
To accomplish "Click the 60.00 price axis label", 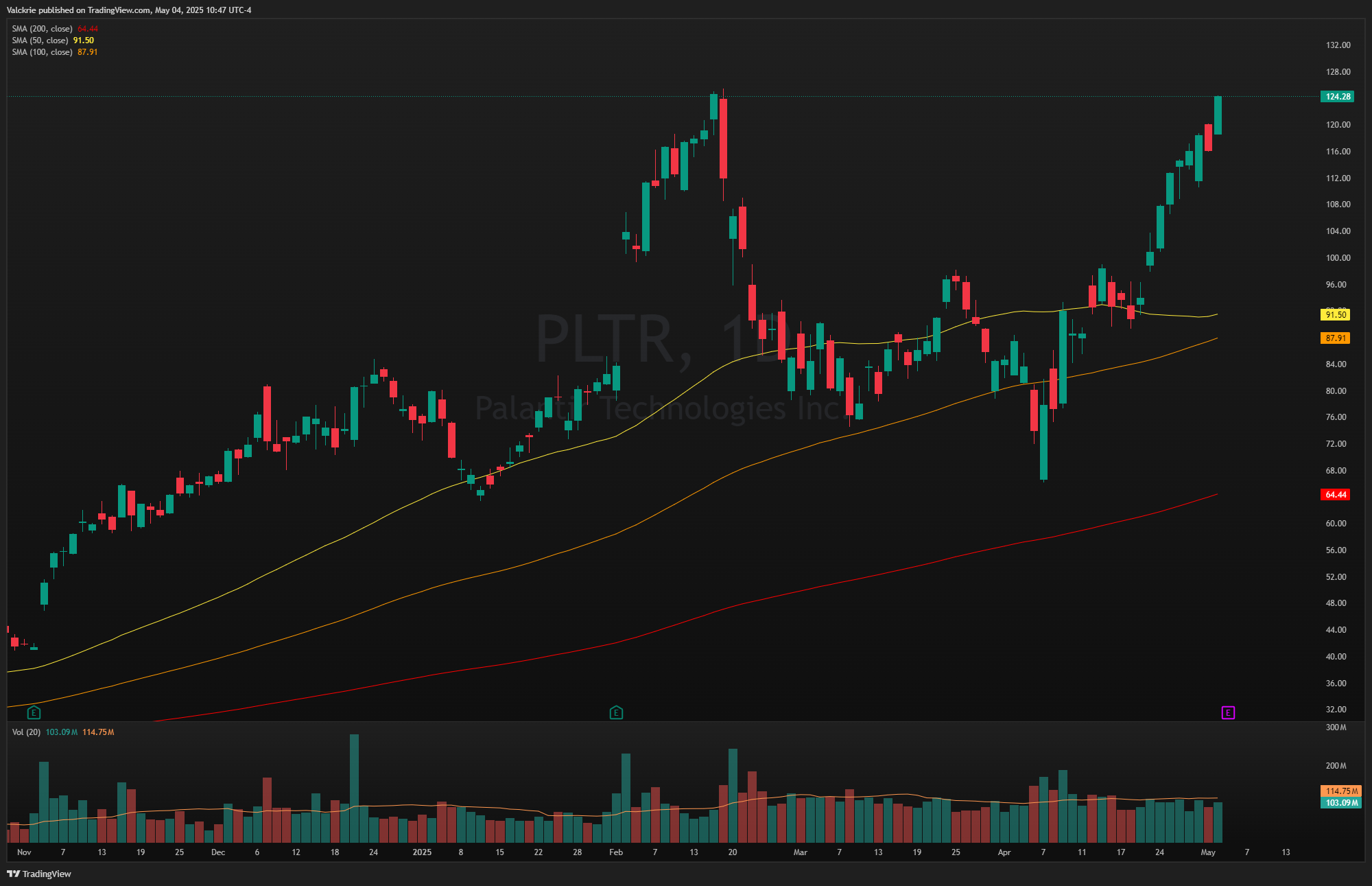I will (1336, 524).
